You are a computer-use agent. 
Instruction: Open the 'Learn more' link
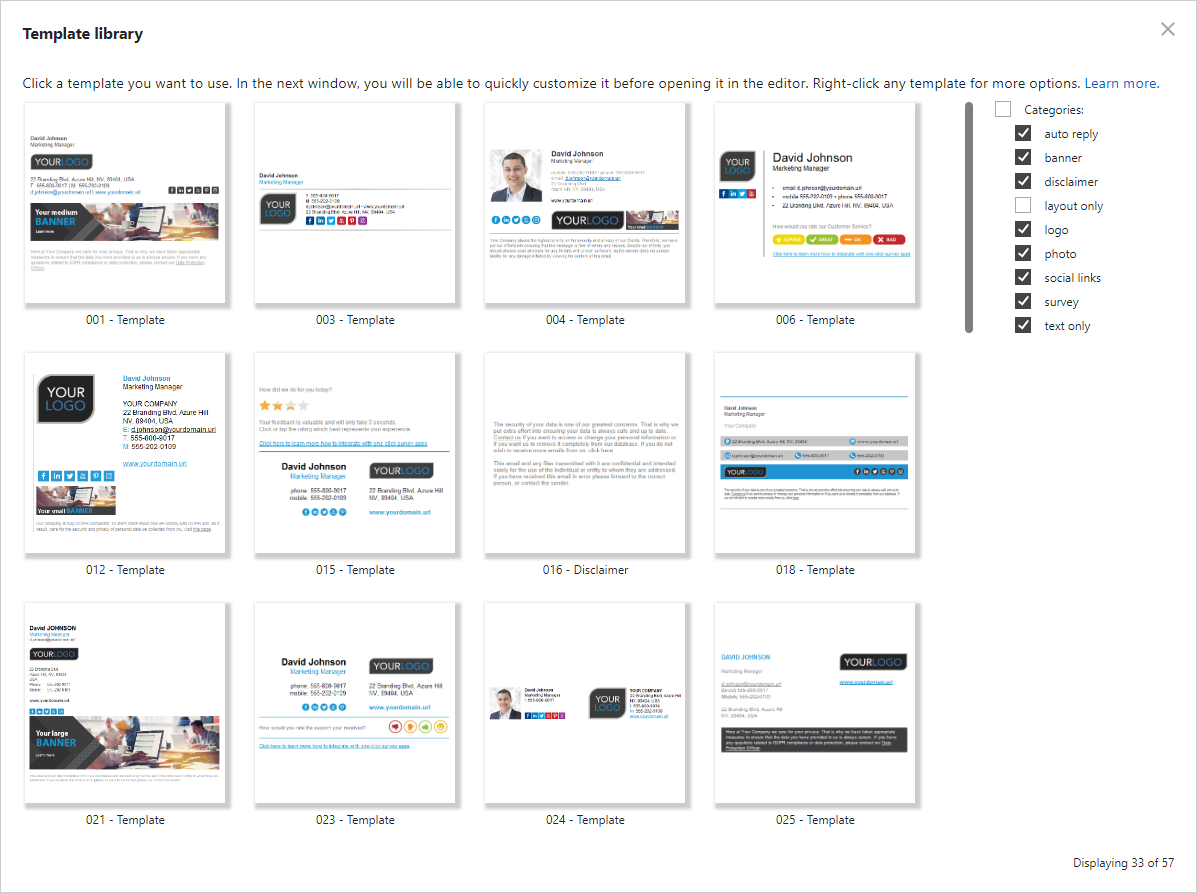click(1122, 83)
